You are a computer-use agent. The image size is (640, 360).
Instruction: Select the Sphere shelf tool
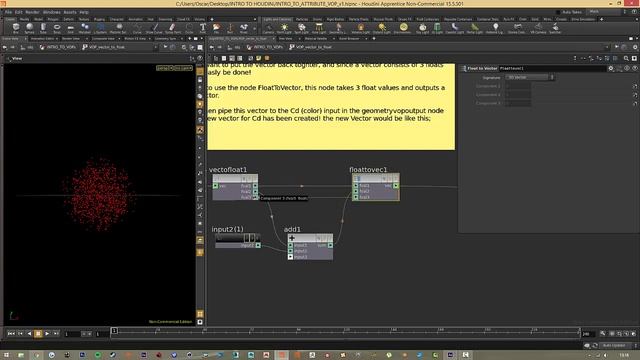click(x=29, y=28)
